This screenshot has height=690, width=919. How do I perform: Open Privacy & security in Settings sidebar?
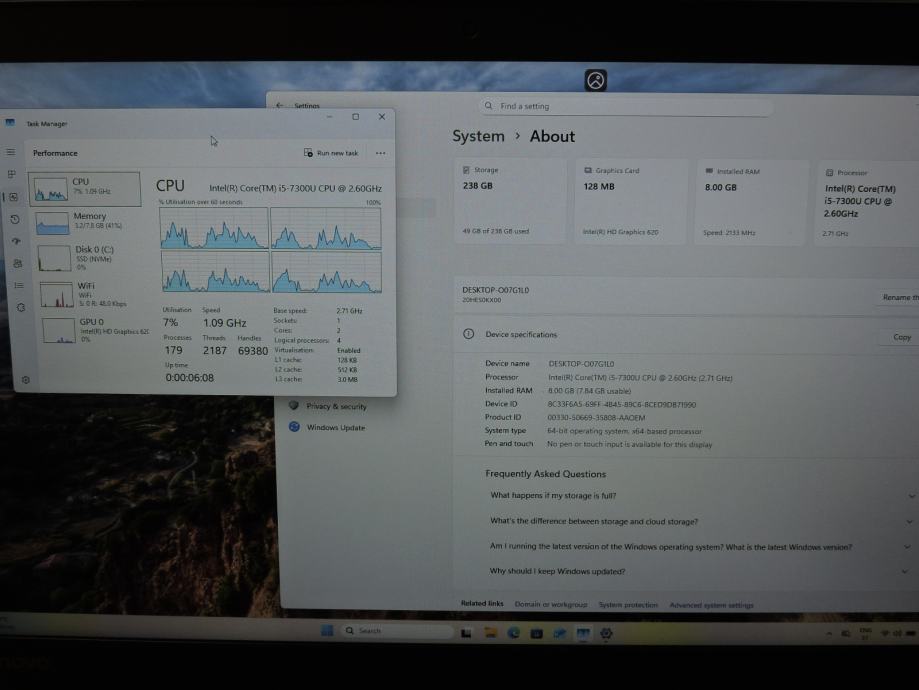click(x=328, y=406)
